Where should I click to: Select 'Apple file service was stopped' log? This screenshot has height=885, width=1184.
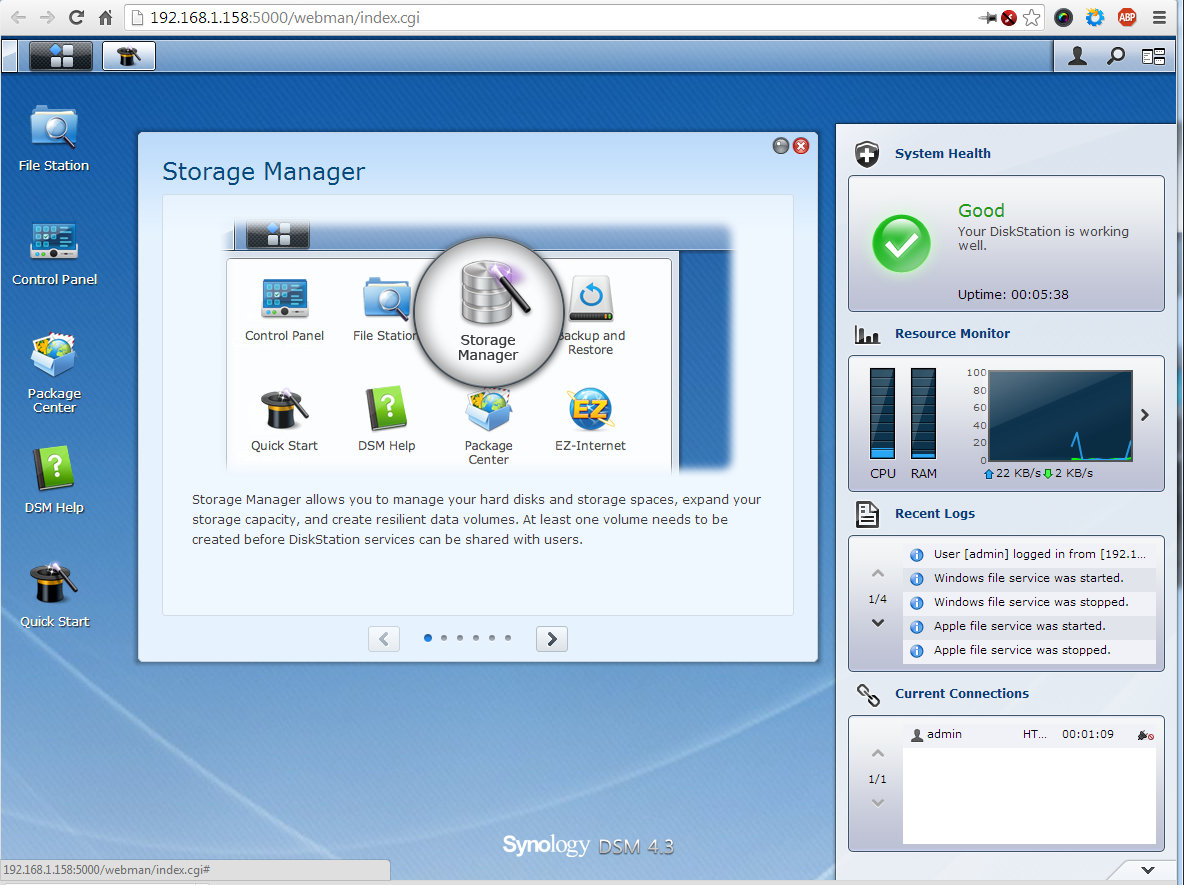tap(1029, 651)
